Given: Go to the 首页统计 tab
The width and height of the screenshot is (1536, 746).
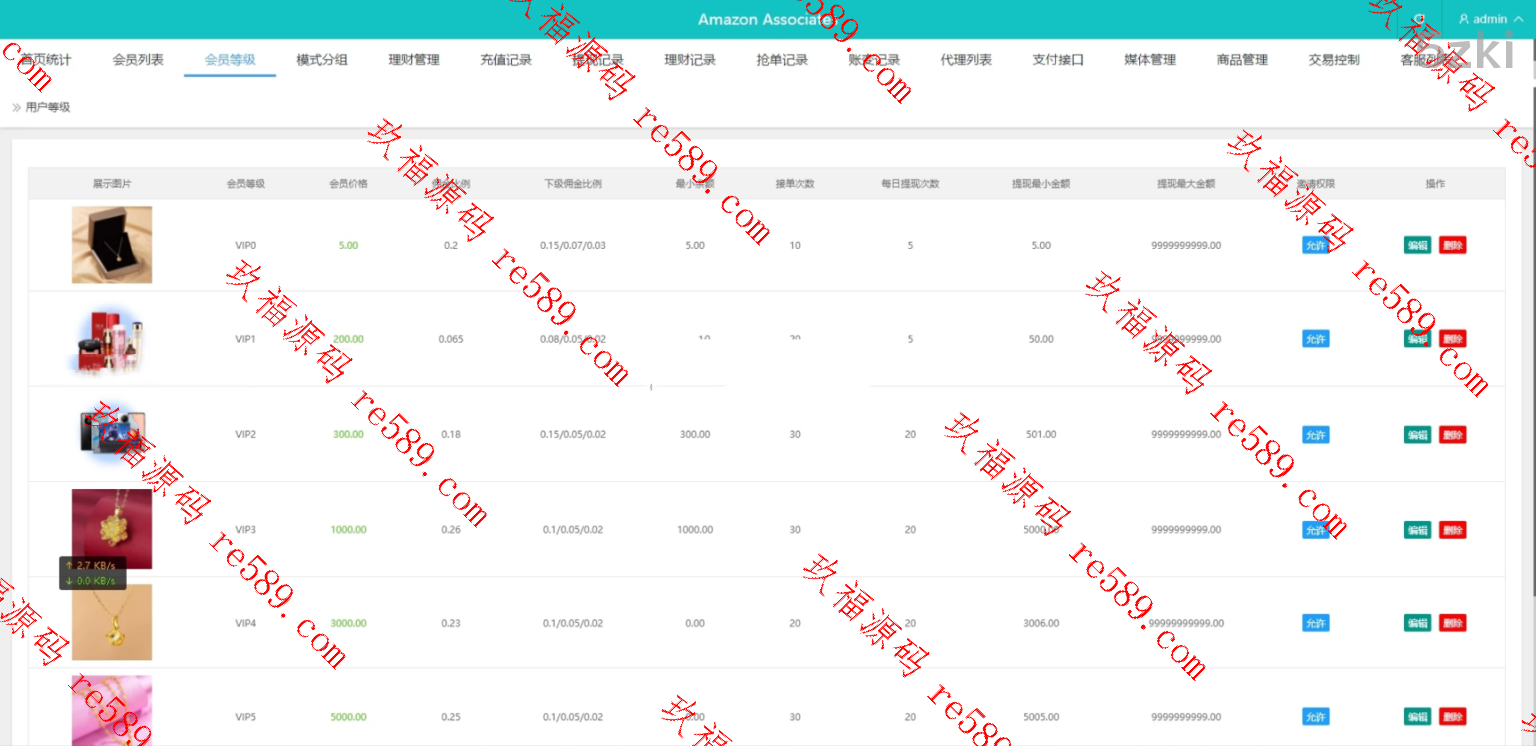Looking at the screenshot, I should tap(46, 60).
